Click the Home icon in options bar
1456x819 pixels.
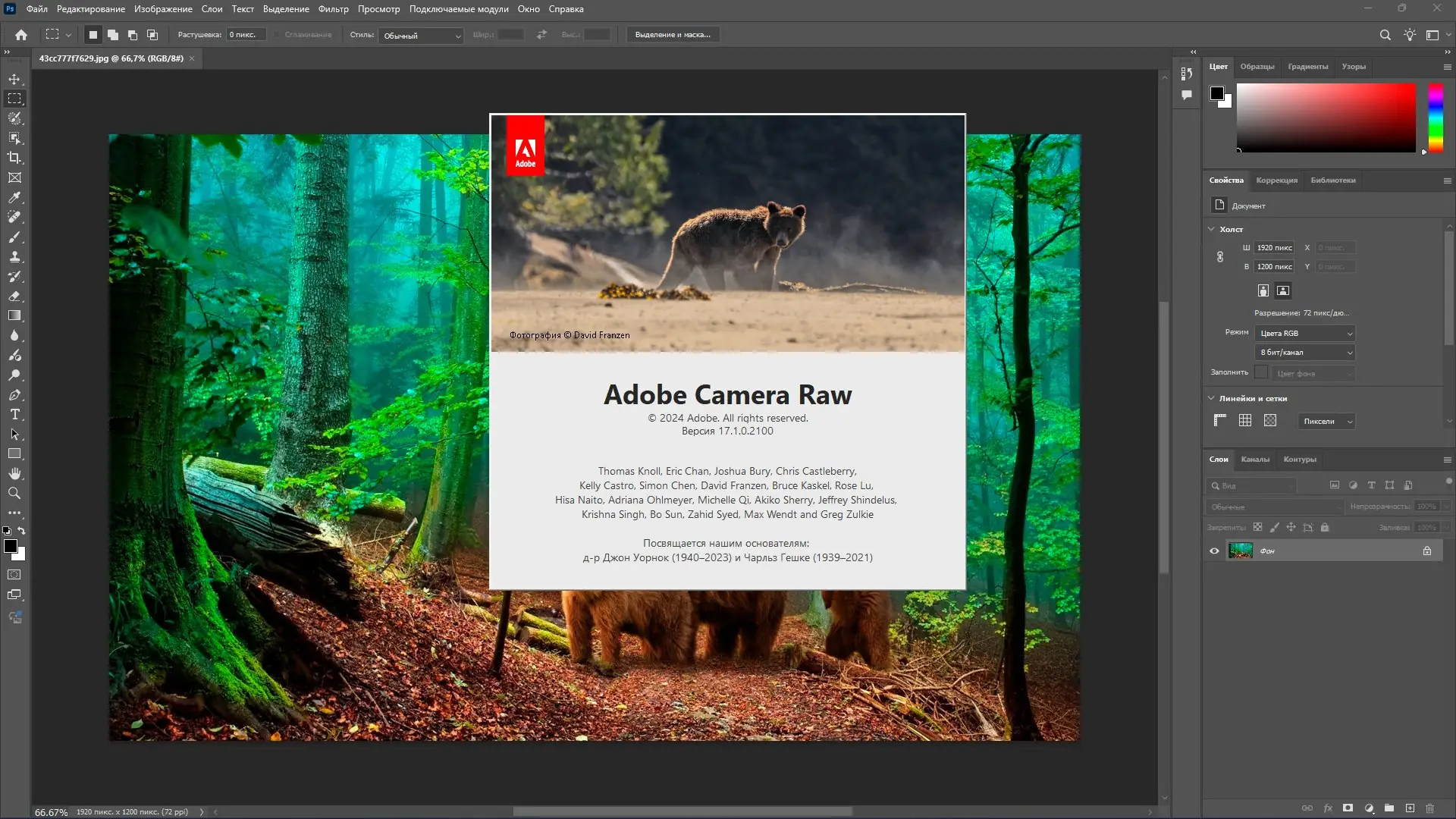pos(21,35)
